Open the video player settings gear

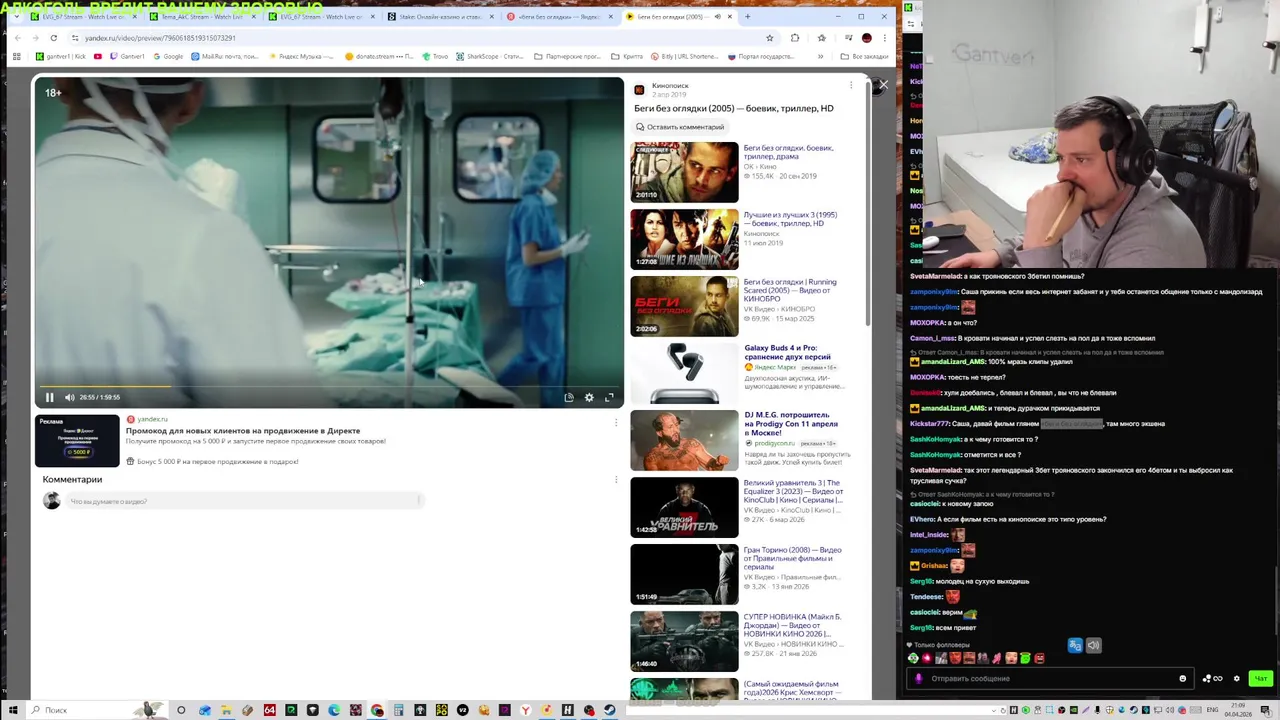tap(589, 397)
